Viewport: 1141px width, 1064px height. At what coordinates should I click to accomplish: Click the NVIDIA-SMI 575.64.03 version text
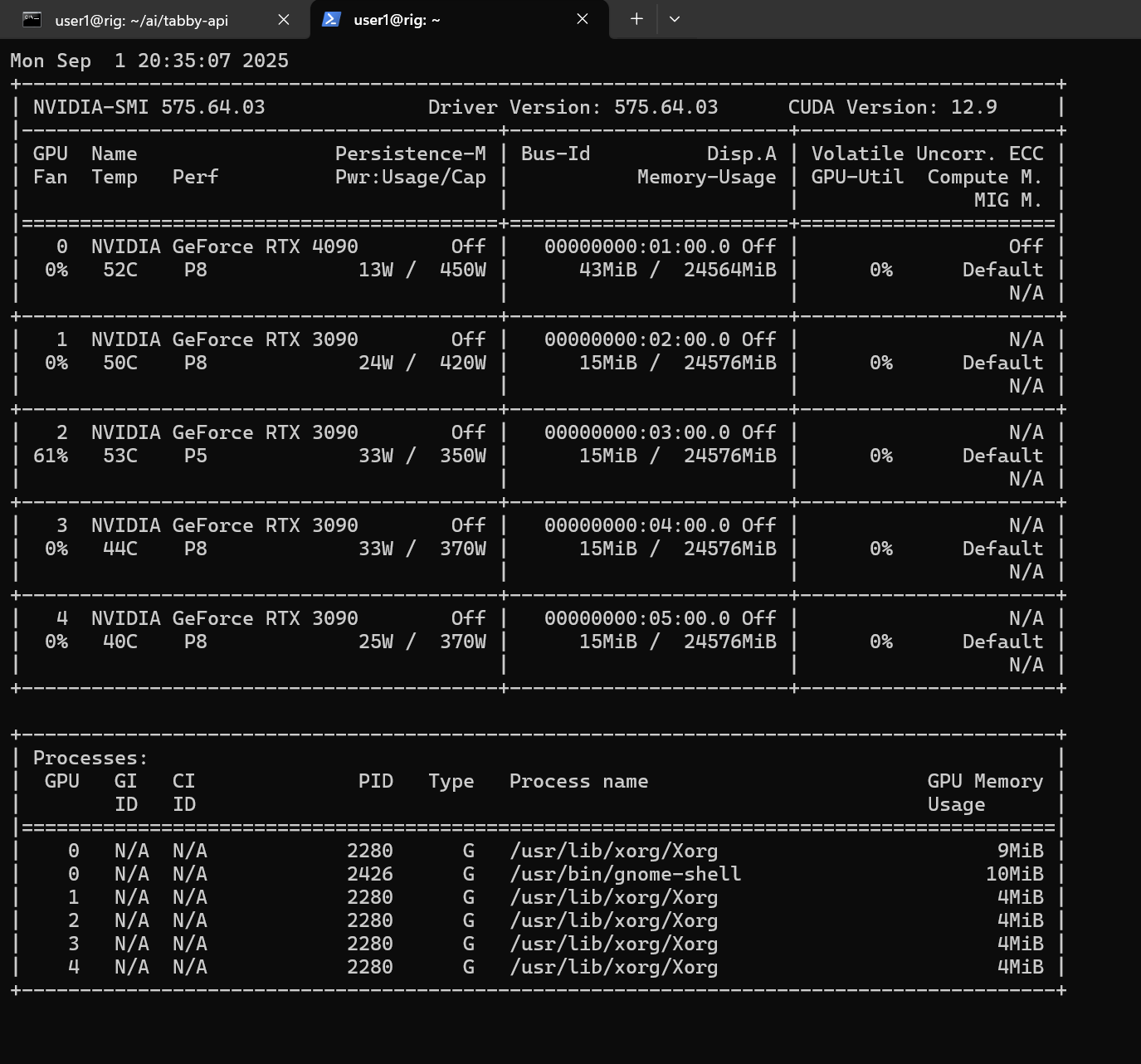149,107
